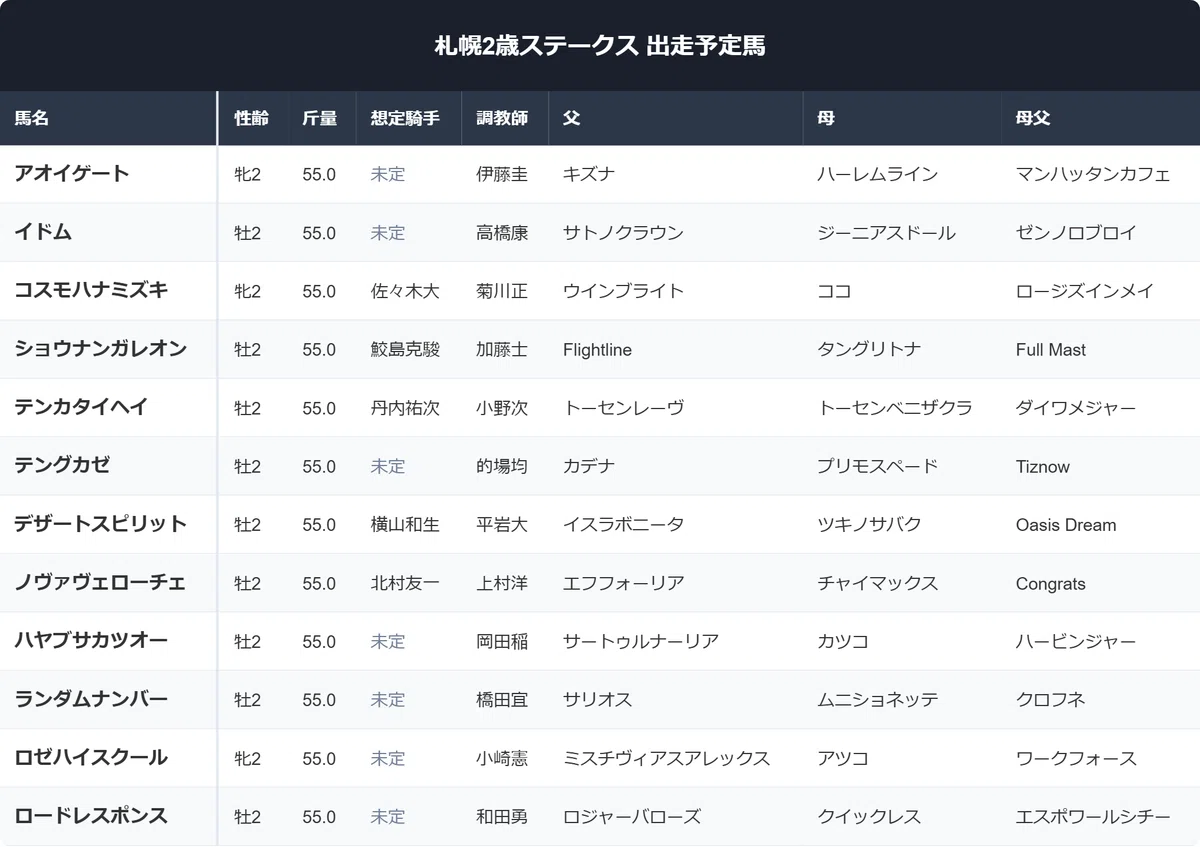1200x847 pixels.
Task: Select horse name ロゼハイスクール
Action: pos(91,758)
